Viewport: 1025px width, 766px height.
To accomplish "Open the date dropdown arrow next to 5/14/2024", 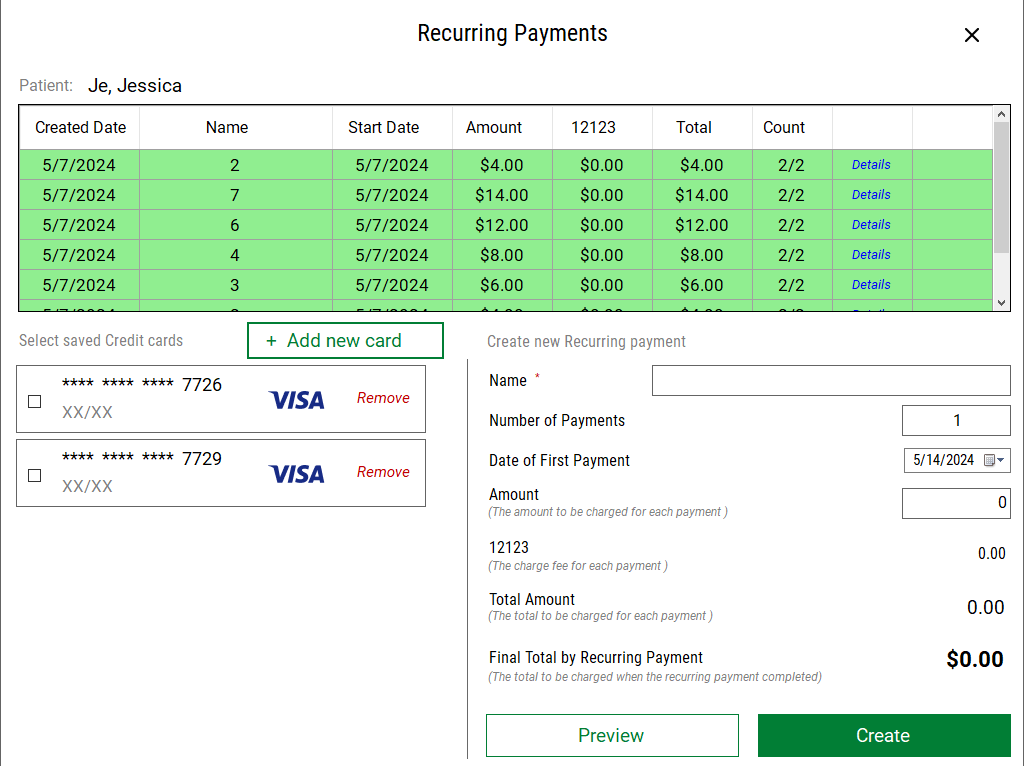I will tap(1004, 460).
